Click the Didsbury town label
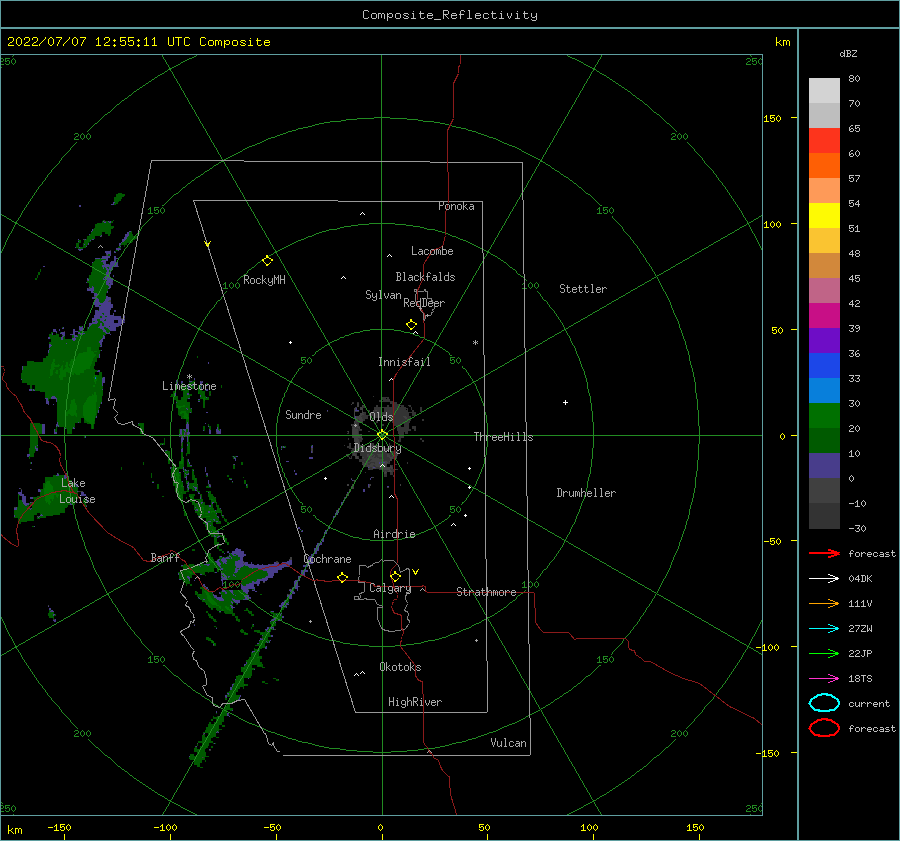The height and width of the screenshot is (841, 900). (x=377, y=448)
